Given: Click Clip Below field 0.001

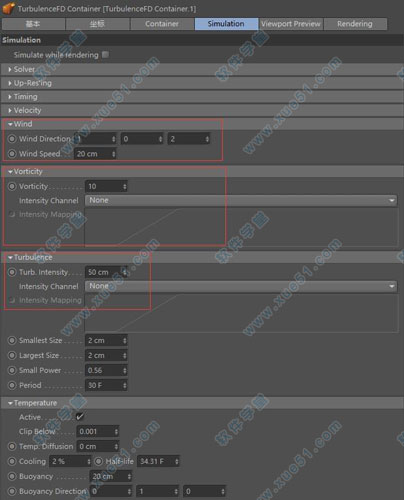Looking at the screenshot, I should click(x=98, y=432).
